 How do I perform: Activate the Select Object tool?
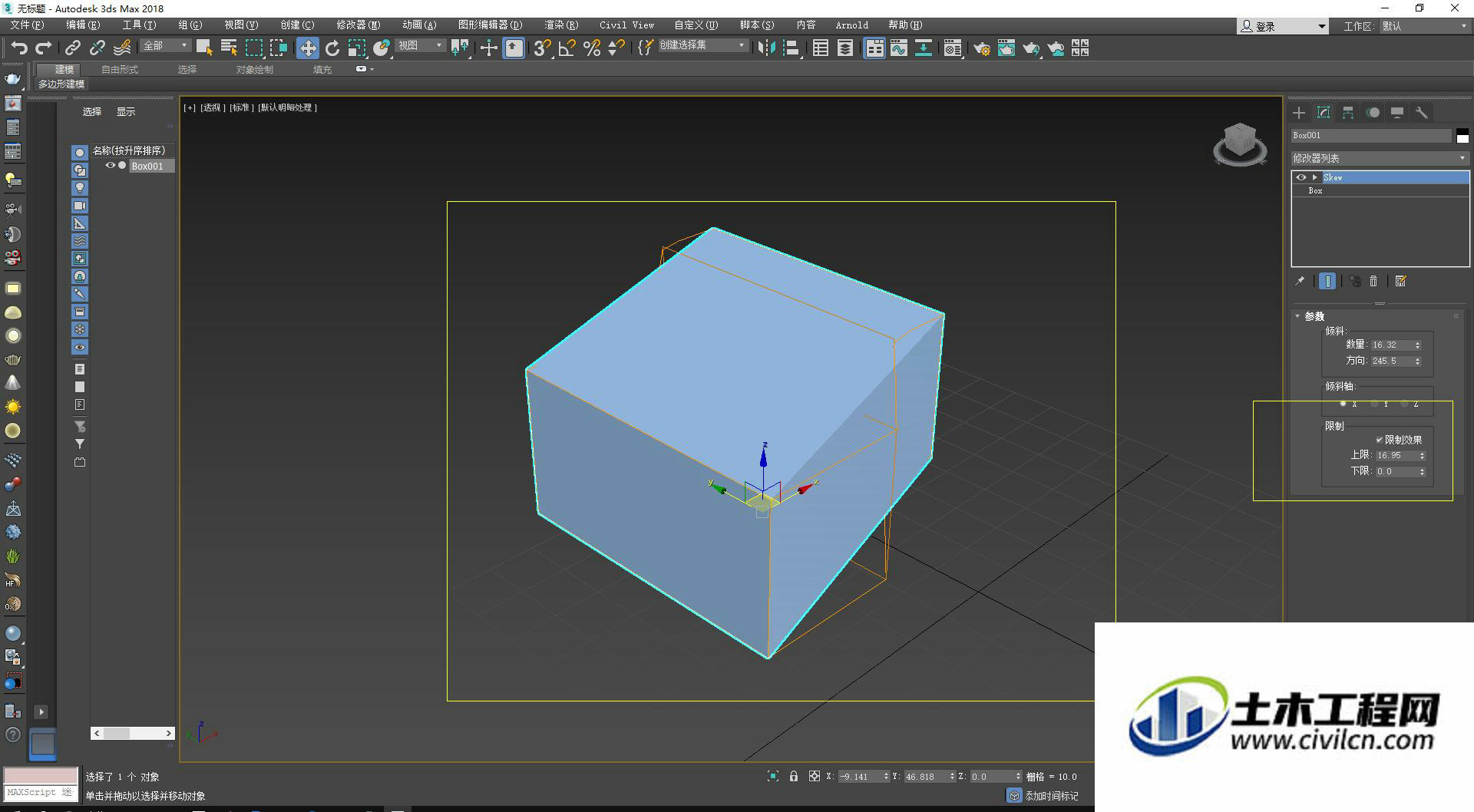coord(203,48)
